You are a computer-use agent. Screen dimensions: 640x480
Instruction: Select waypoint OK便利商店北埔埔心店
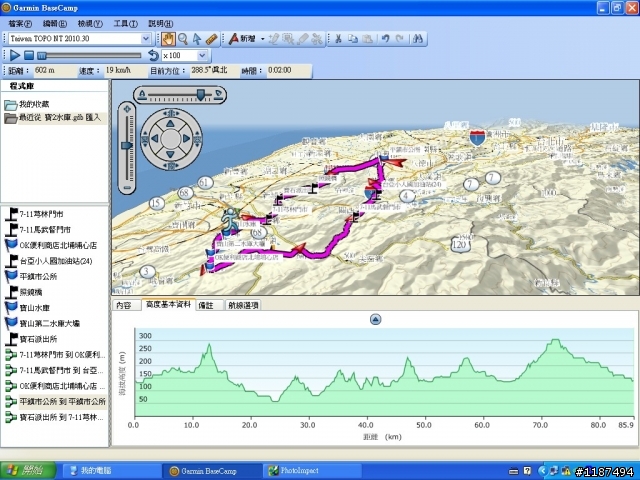pyautogui.click(x=58, y=245)
